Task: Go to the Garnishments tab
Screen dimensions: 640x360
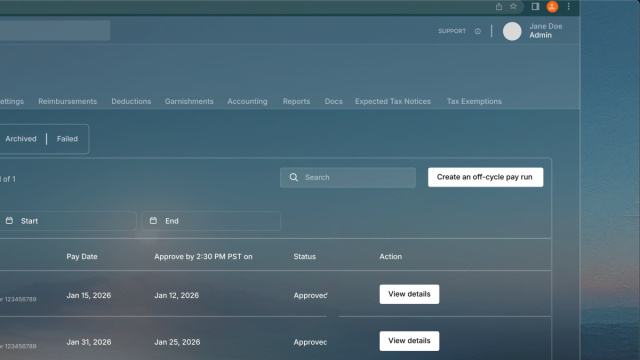Action: (x=189, y=101)
